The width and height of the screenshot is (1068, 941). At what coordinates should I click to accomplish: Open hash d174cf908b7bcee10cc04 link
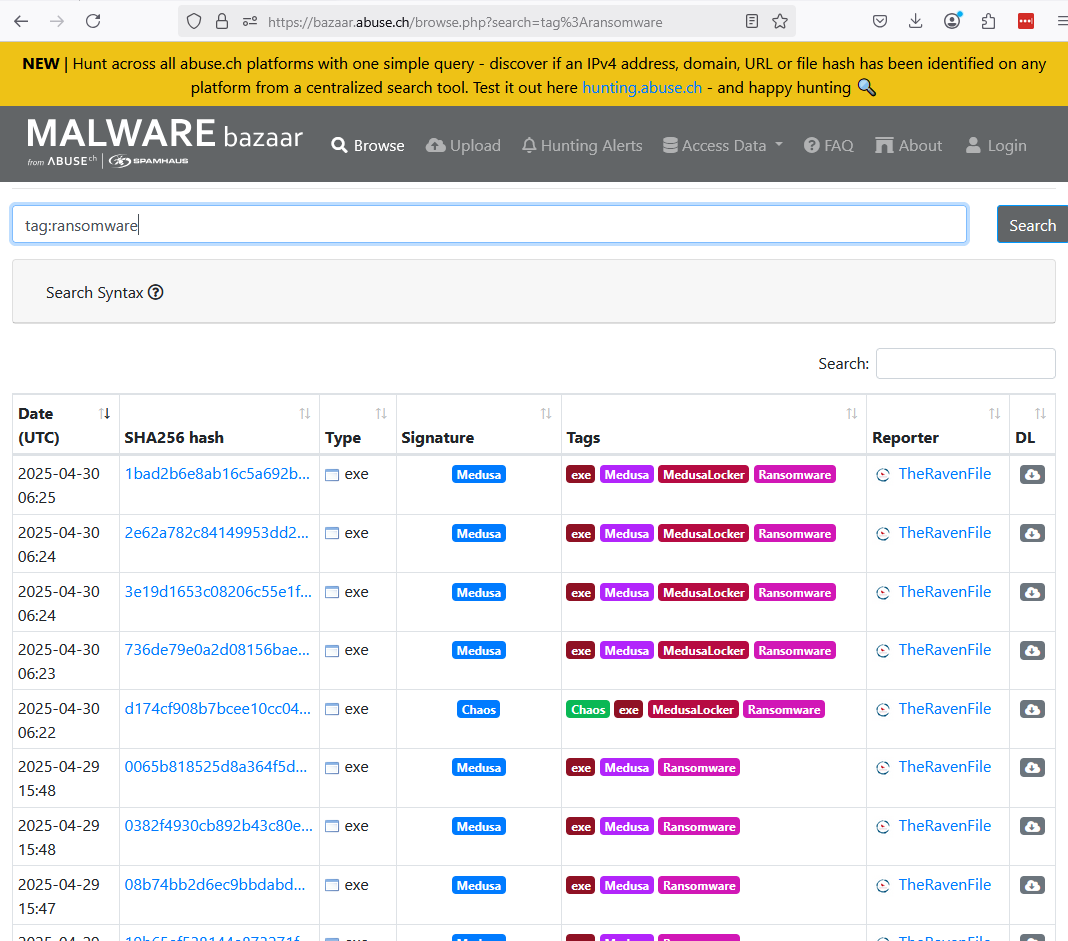pos(218,709)
